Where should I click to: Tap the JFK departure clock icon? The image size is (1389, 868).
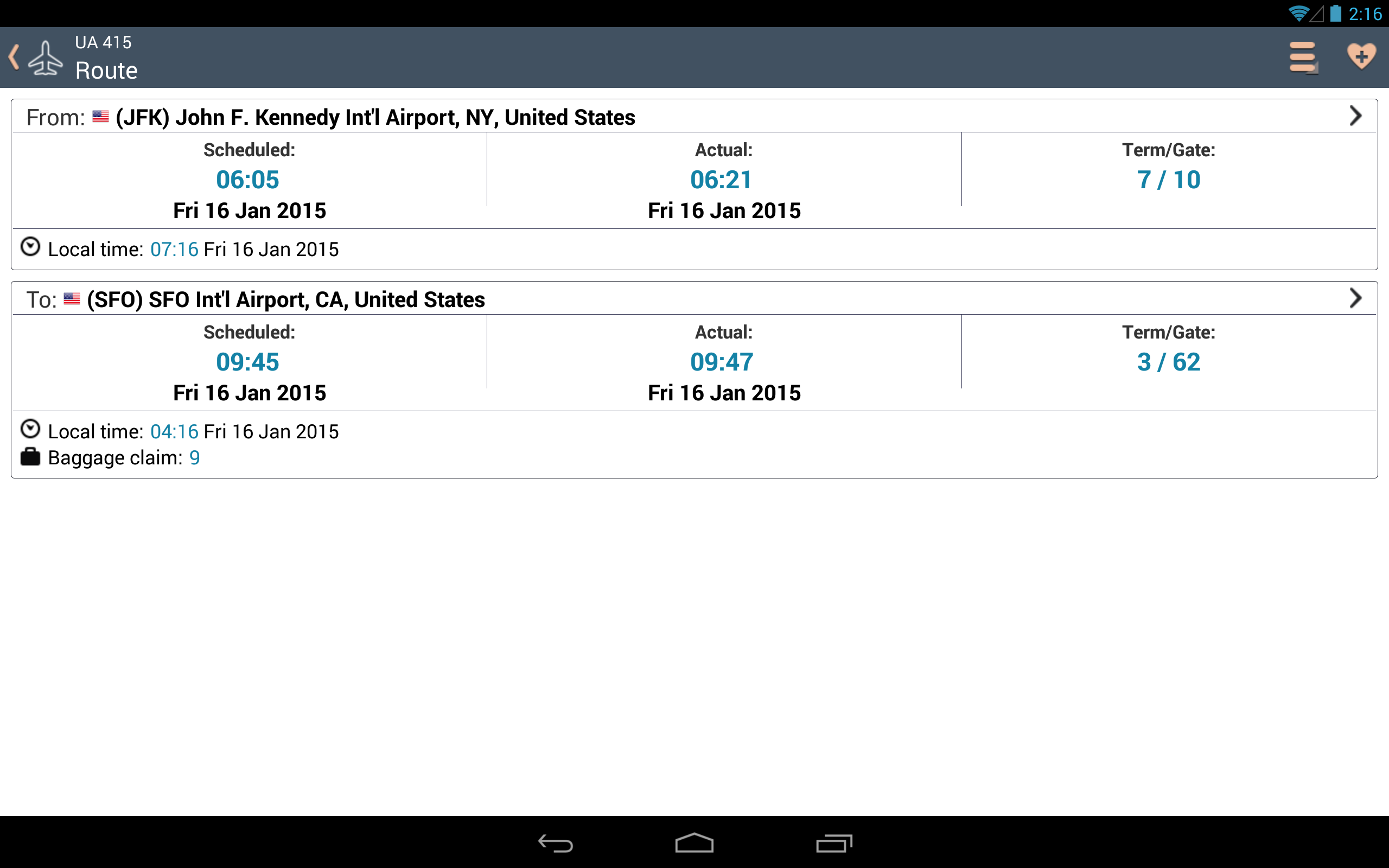pyautogui.click(x=30, y=247)
